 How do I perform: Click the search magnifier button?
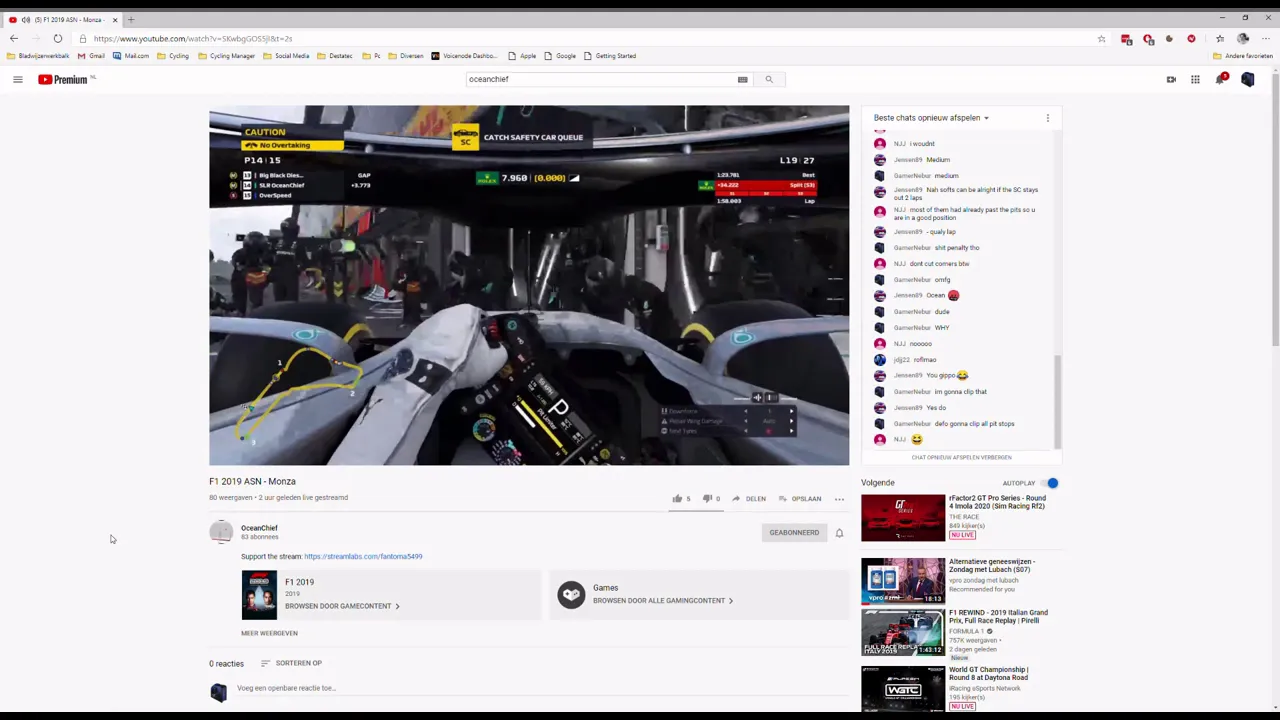[769, 79]
